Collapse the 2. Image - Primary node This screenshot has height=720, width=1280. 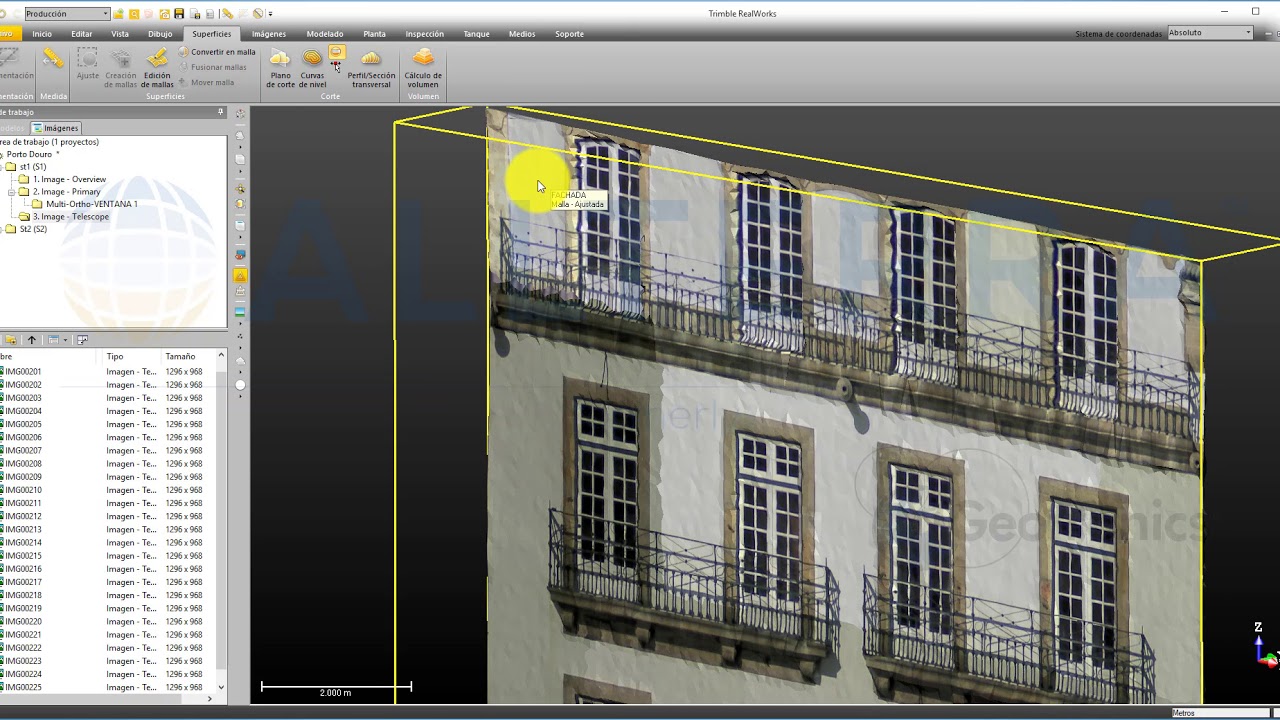(x=11, y=192)
